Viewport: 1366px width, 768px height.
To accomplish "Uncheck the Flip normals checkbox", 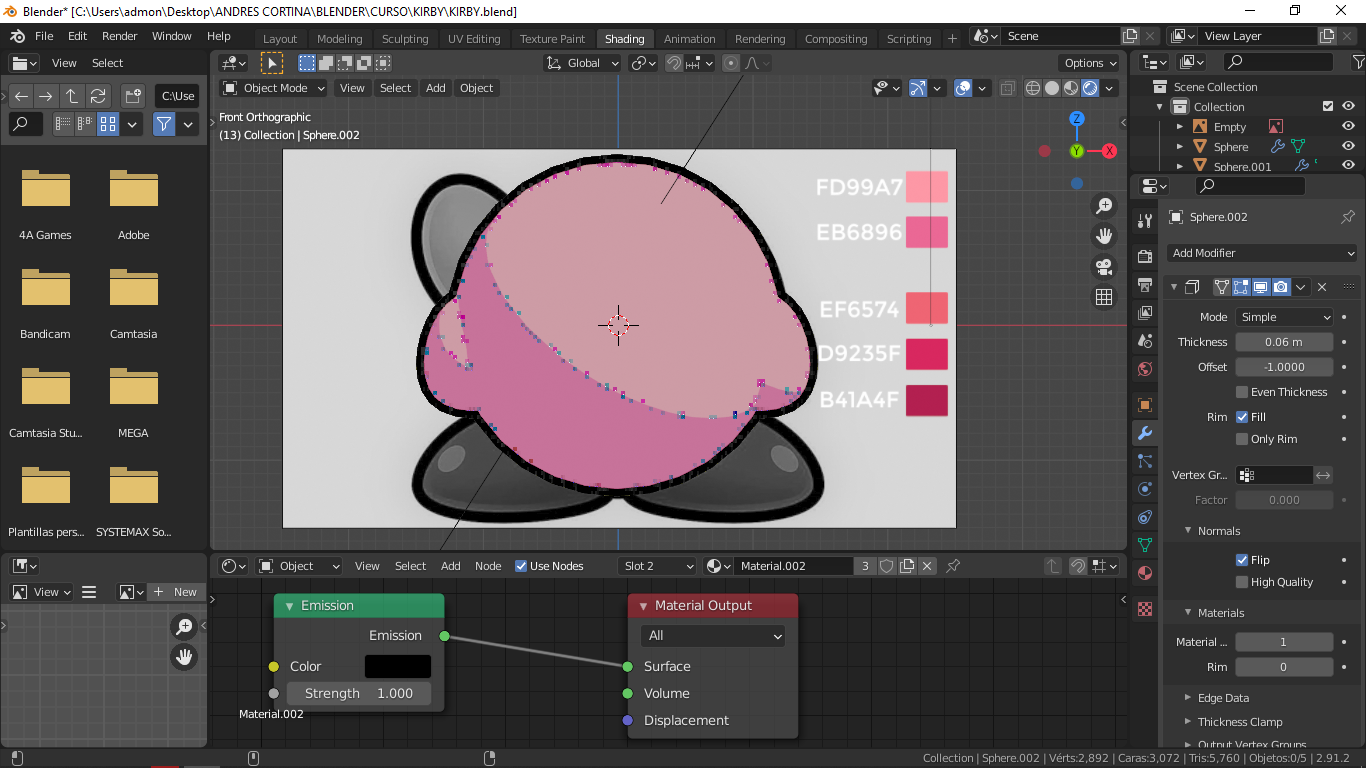I will tap(1242, 560).
